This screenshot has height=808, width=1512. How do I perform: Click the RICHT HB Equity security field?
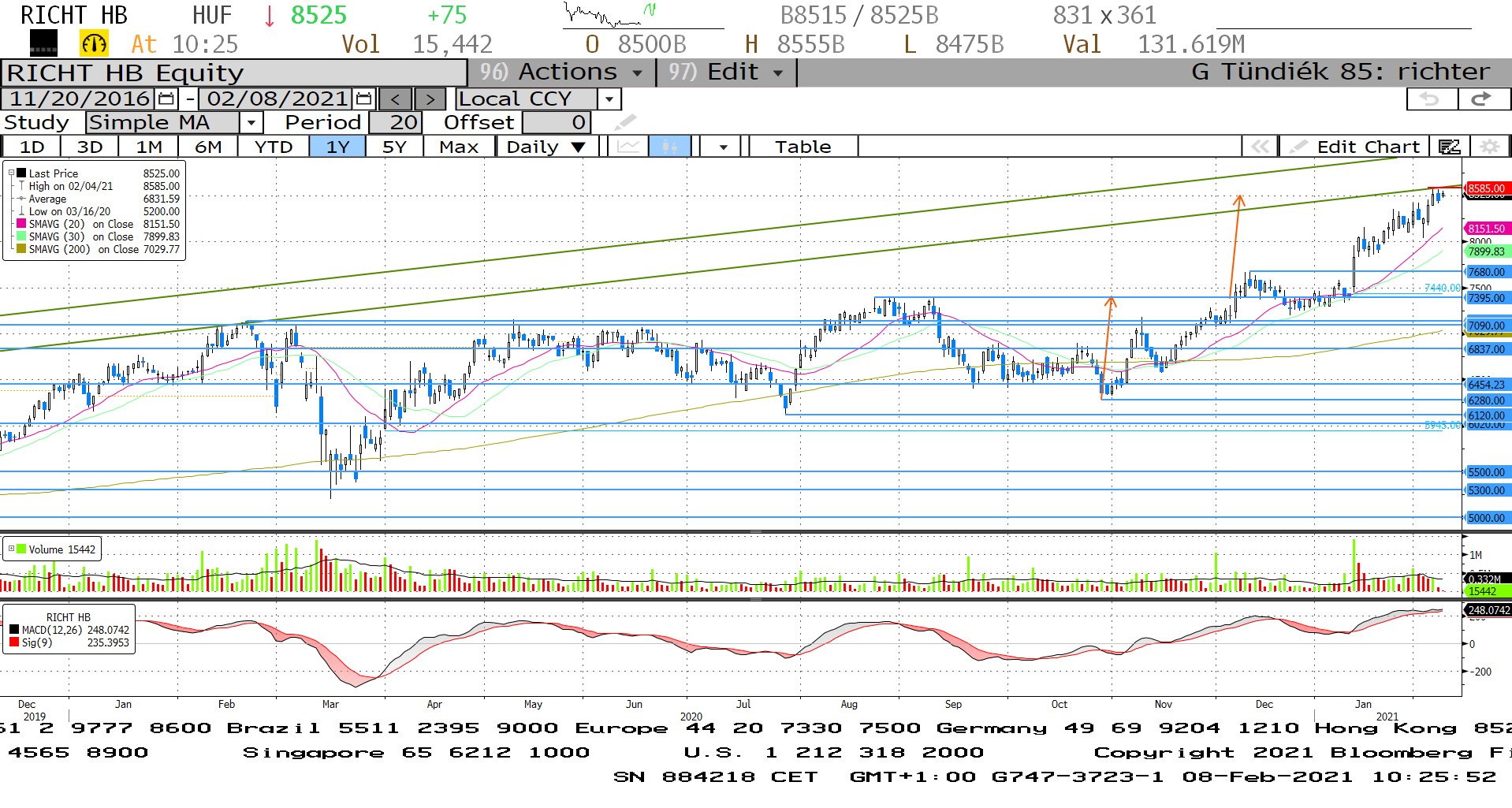point(234,73)
